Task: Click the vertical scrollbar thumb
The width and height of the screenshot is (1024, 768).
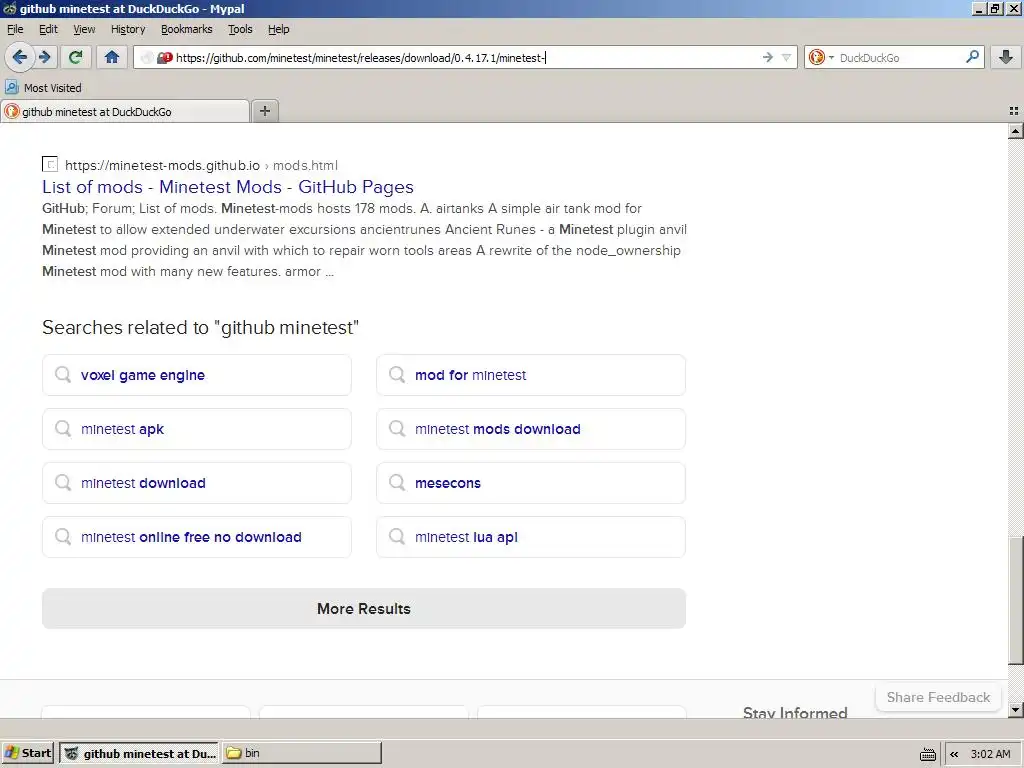Action: 1015,600
